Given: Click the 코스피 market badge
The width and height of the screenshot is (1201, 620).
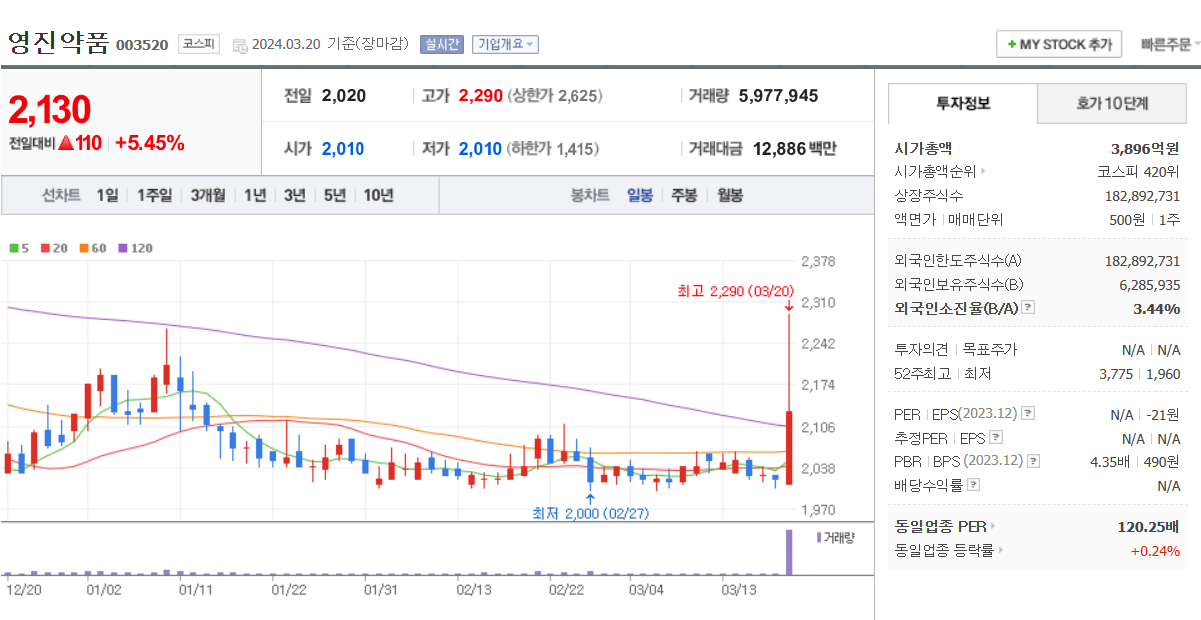Looking at the screenshot, I should (198, 44).
